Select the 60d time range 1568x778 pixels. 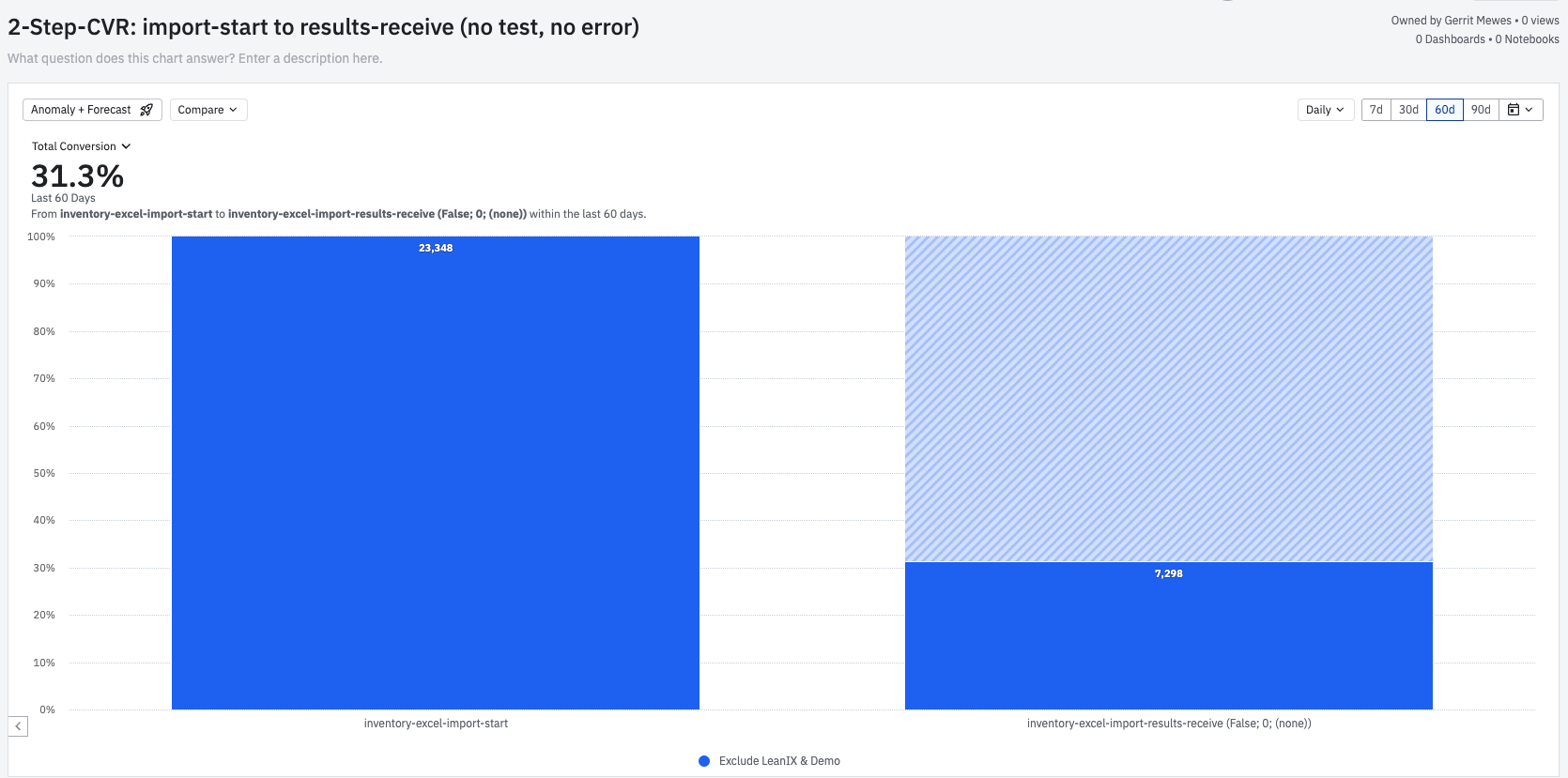(x=1445, y=110)
